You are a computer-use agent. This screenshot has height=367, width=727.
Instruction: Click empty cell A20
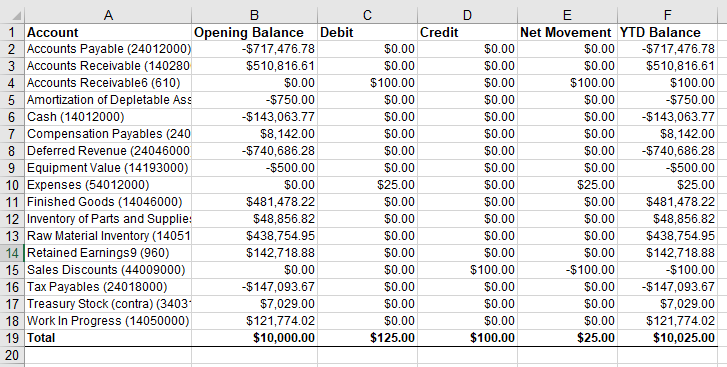coord(108,355)
